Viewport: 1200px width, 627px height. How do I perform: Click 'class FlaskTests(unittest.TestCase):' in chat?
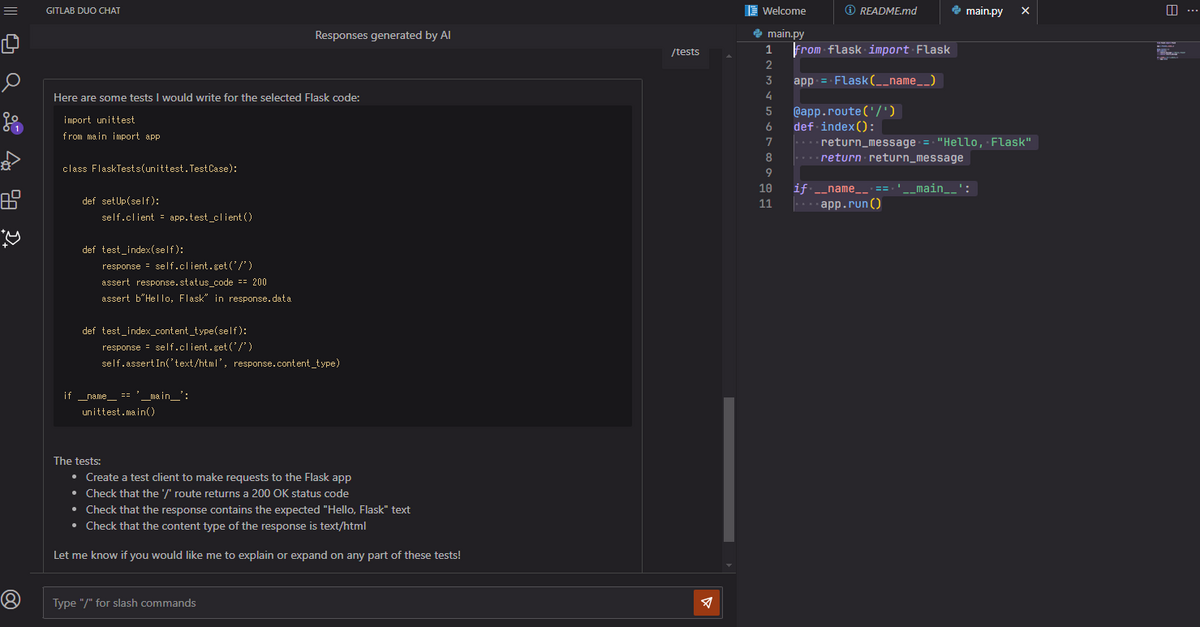[x=150, y=168]
